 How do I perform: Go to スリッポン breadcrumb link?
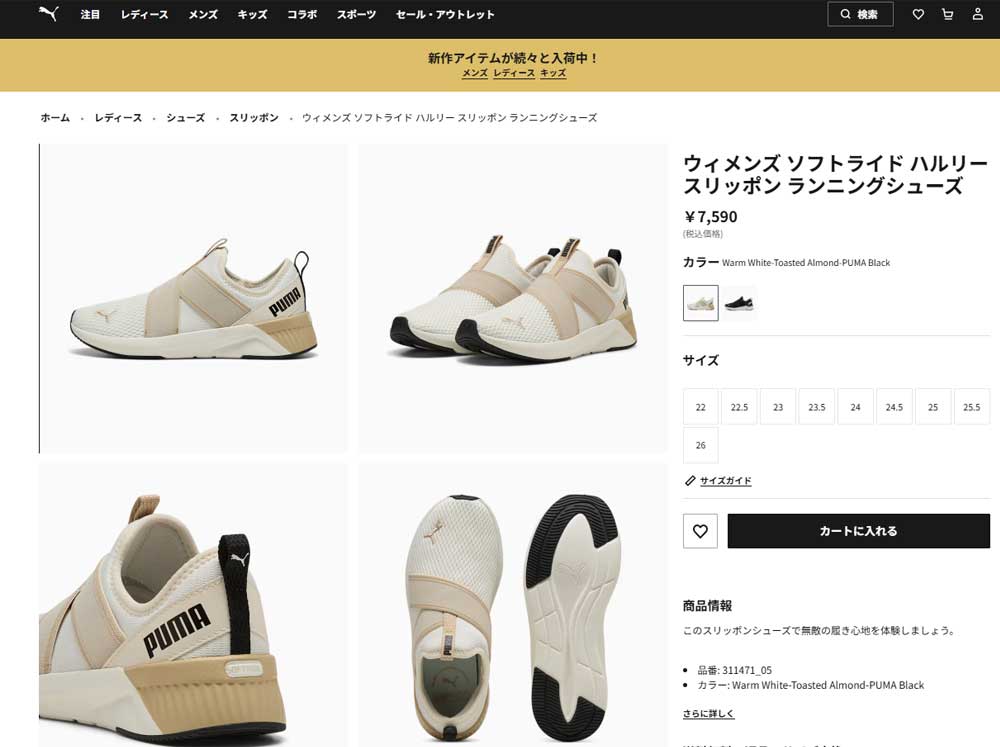(x=254, y=117)
